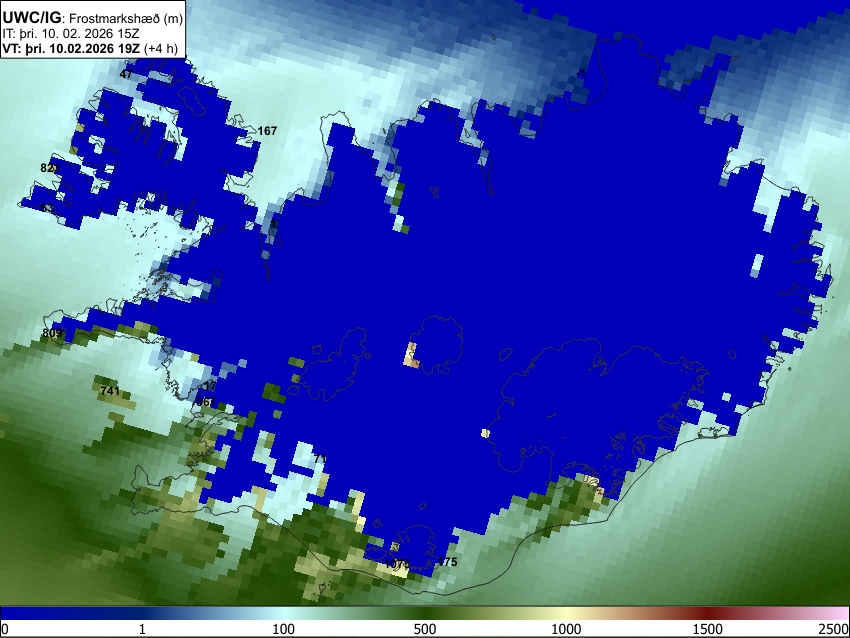850x638 pixels.
Task: Click the map value label '71'
Action: pos(320,459)
